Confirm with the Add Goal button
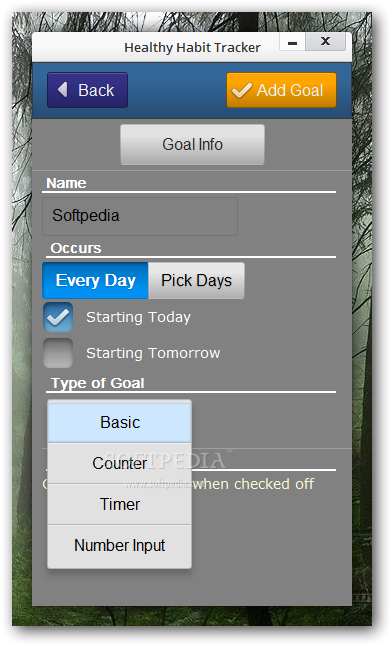Screen dimensions: 392x646 click(x=282, y=90)
